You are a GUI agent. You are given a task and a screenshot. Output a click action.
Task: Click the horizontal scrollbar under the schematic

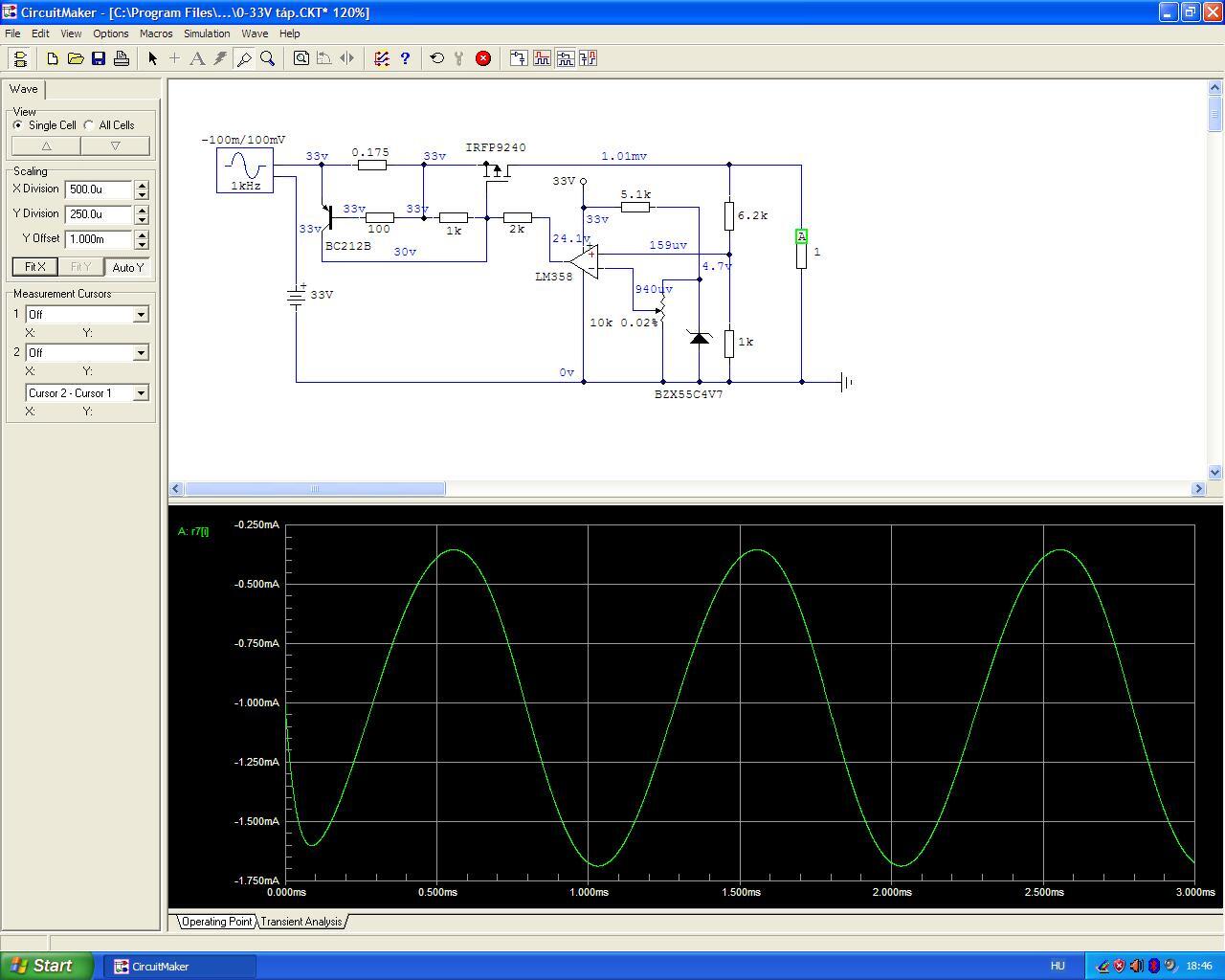(315, 489)
